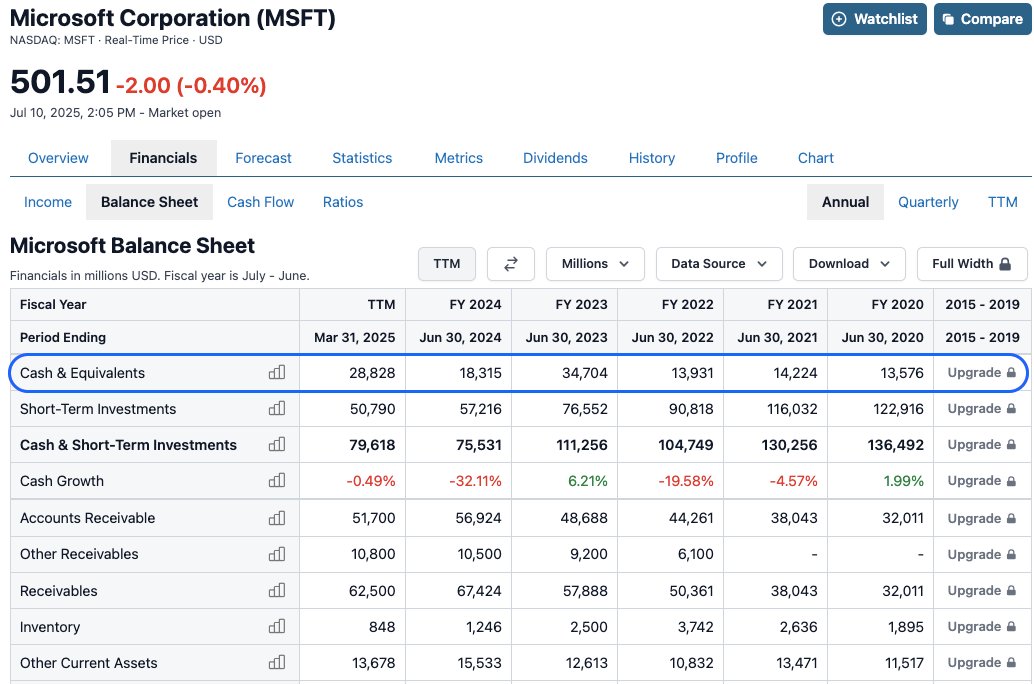The height and width of the screenshot is (684, 1034).
Task: Click the 501.51 stock price
Action: pos(60,82)
